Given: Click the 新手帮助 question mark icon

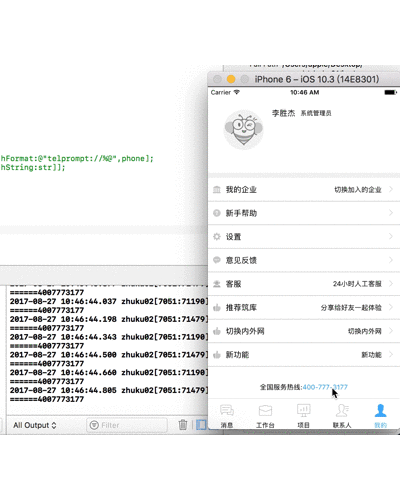Looking at the screenshot, I should 217,213.
